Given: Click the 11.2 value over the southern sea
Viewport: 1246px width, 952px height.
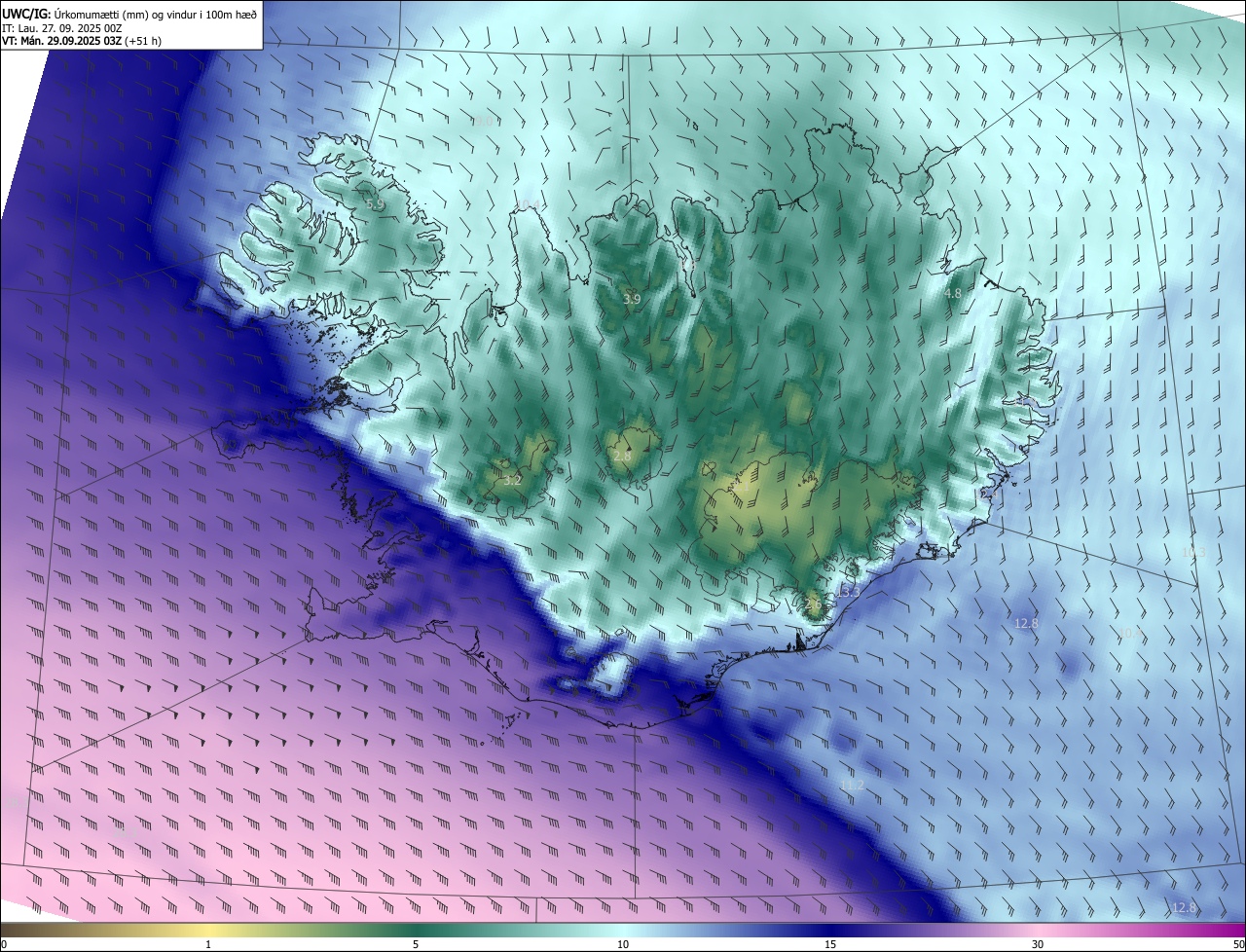Looking at the screenshot, I should click(x=852, y=785).
